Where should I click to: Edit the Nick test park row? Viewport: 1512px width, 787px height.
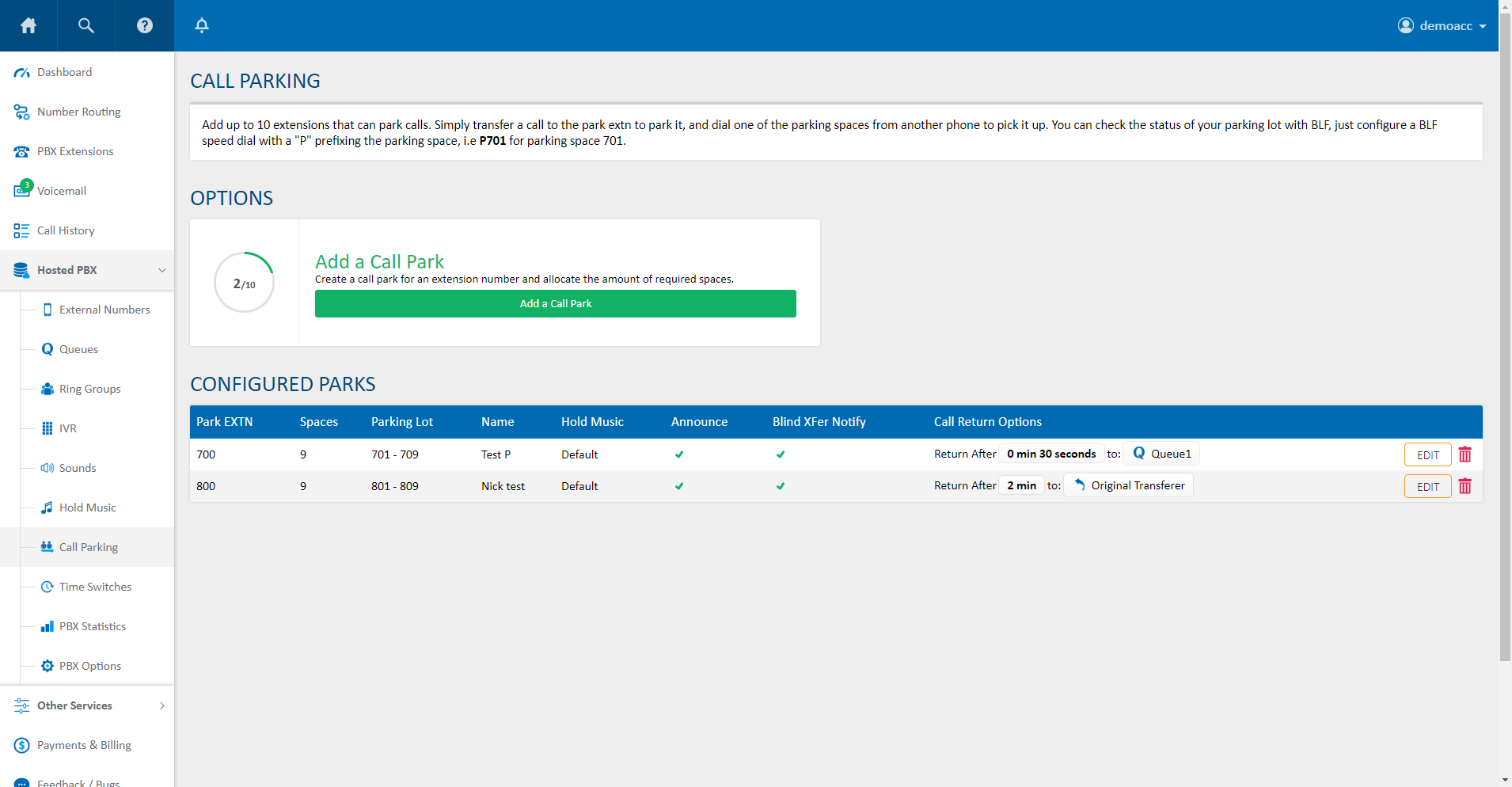(1427, 486)
